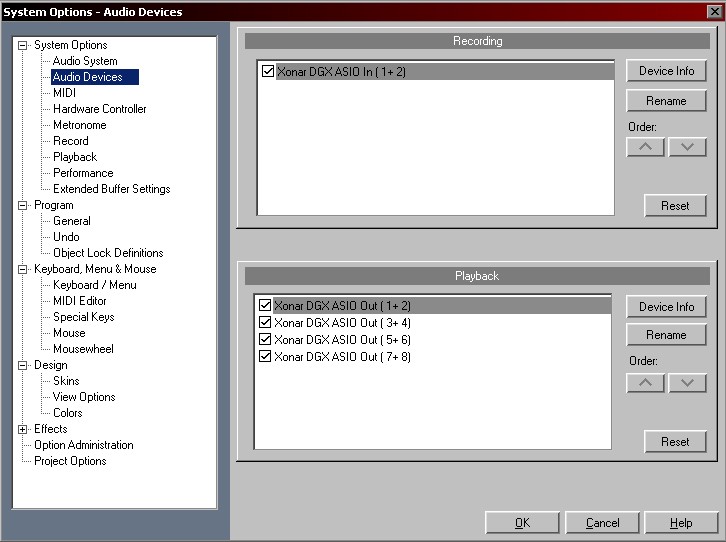Viewport: 726px width, 542px height.
Task: Collapse the Keyboard, Menu & Mouse node
Action: click(x=22, y=269)
